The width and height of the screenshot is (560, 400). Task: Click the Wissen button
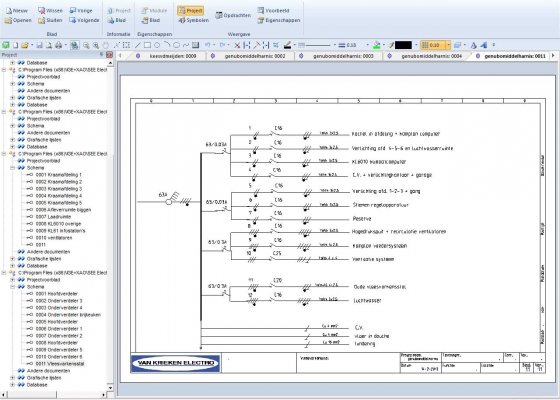[50, 11]
